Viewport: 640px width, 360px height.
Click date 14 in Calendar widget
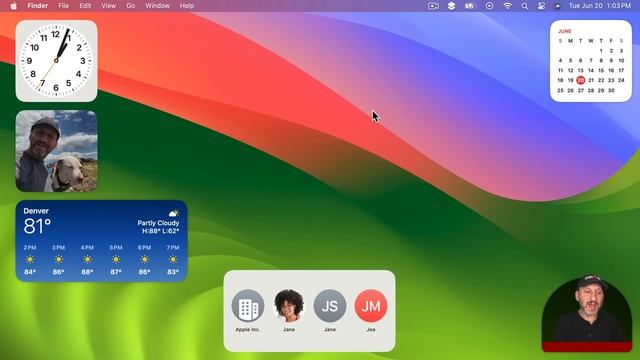[x=591, y=71]
